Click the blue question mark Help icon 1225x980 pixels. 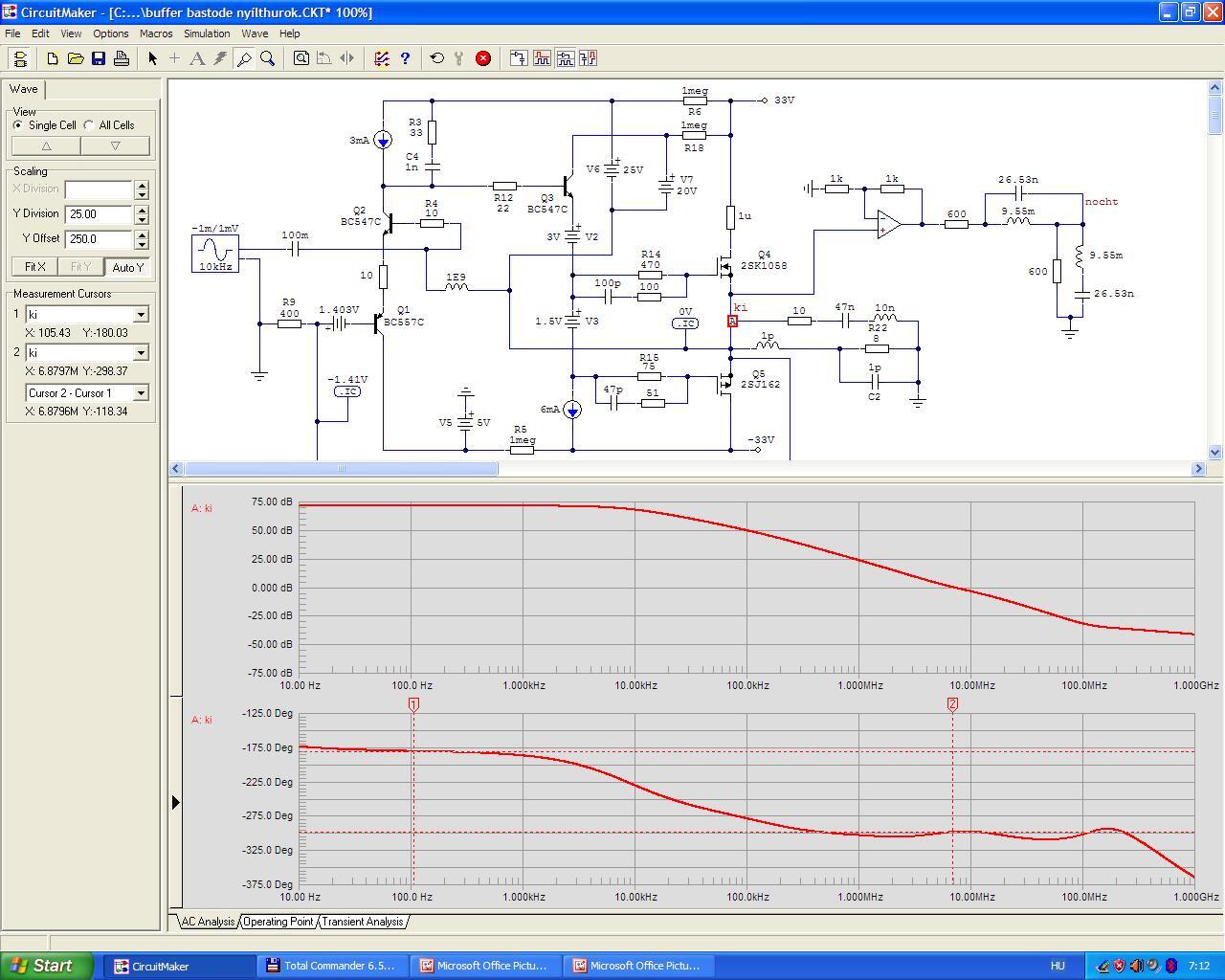(x=405, y=58)
